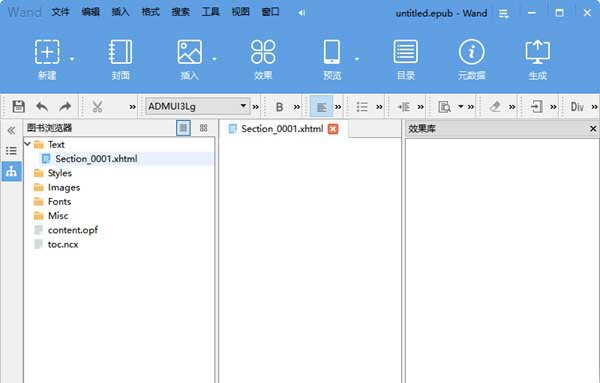Click the 插入 (Insert) image icon
600x383 pixels.
[x=189, y=52]
